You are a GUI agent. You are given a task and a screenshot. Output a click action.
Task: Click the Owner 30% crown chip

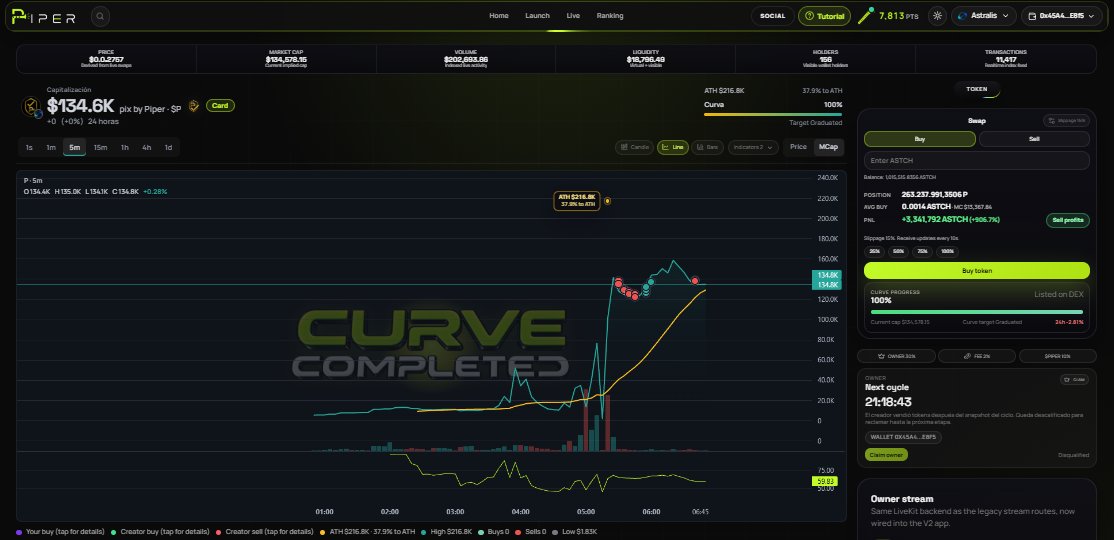tap(896, 356)
